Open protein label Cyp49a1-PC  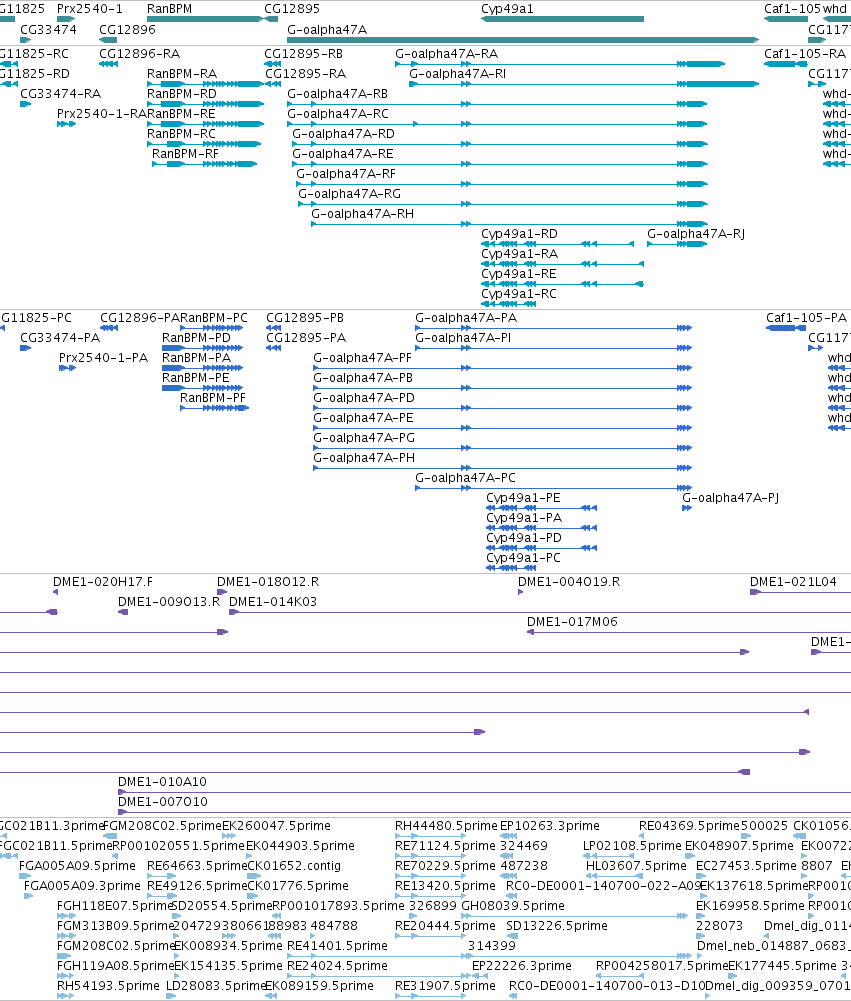(x=523, y=558)
